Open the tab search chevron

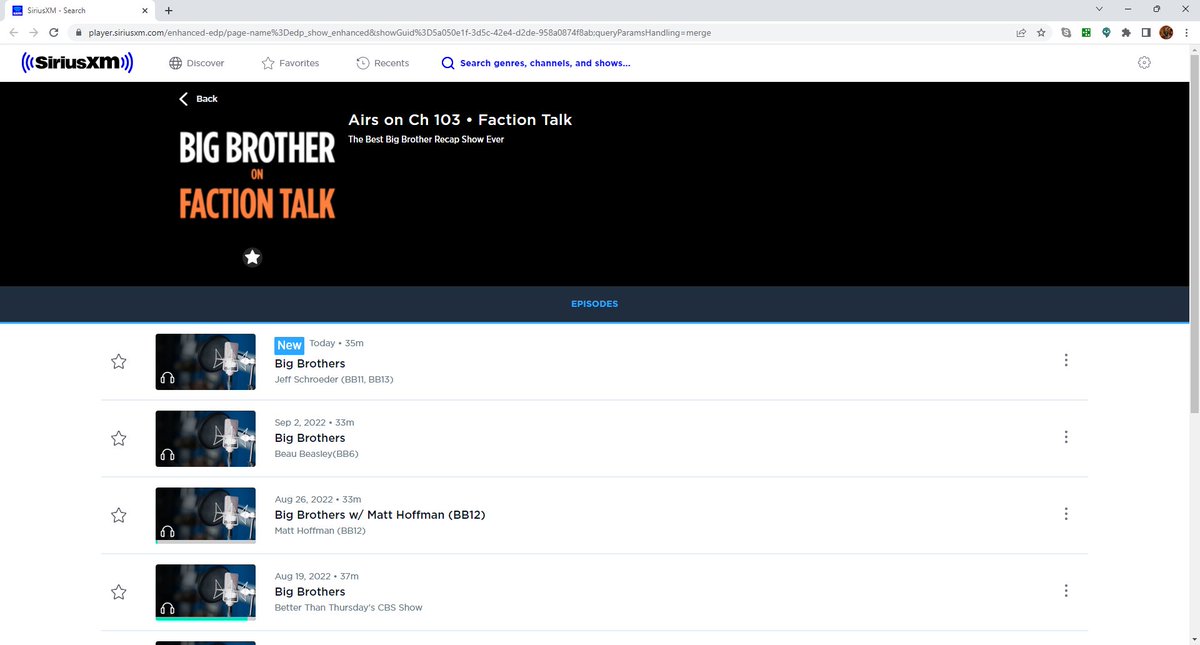pos(1100,9)
